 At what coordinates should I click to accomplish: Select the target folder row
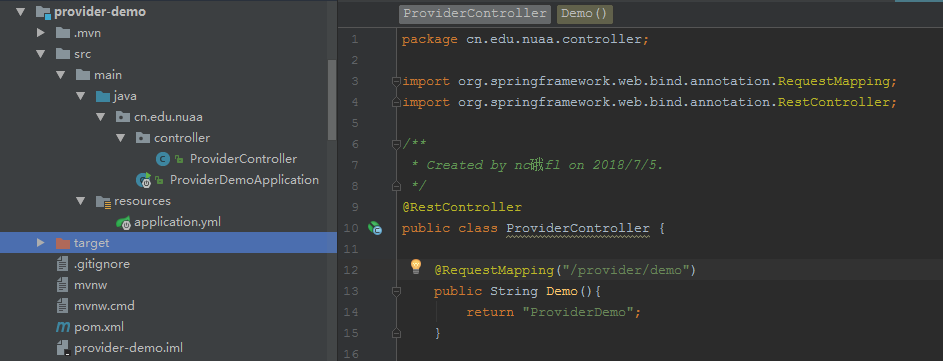pyautogui.click(x=168, y=243)
